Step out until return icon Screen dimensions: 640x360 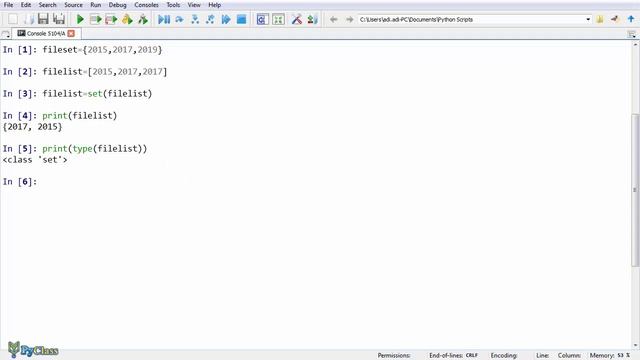point(210,19)
